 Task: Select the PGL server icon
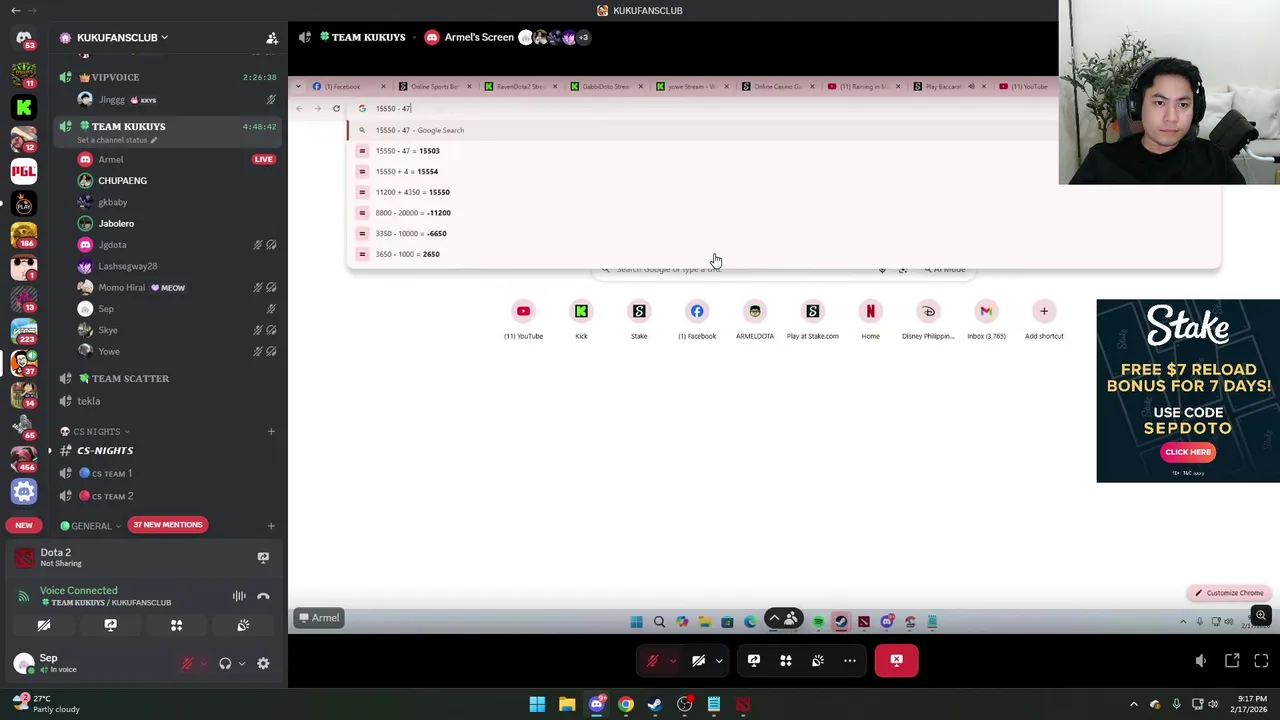[x=24, y=171]
